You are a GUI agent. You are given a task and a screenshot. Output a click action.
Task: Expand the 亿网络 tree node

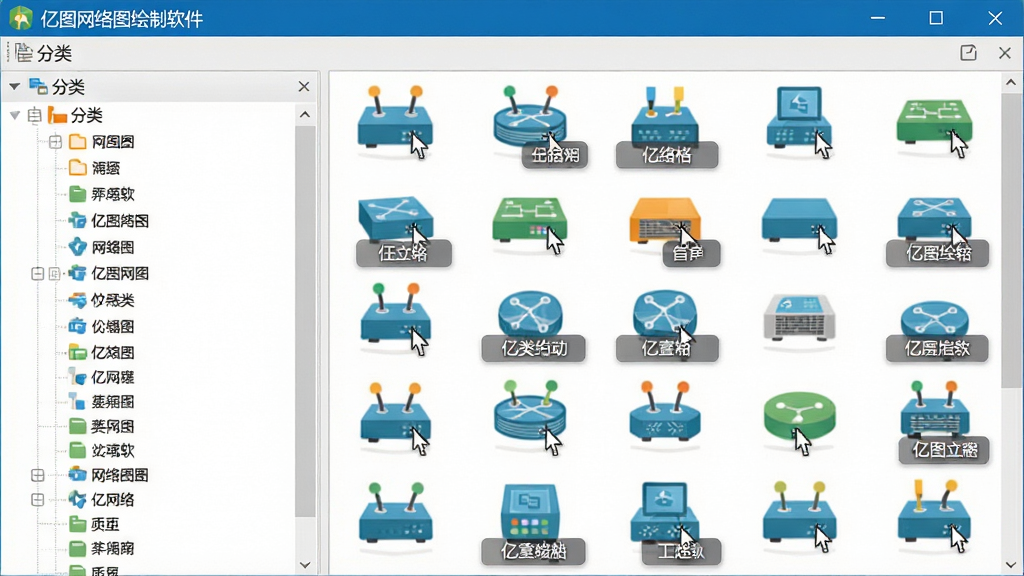pyautogui.click(x=38, y=500)
